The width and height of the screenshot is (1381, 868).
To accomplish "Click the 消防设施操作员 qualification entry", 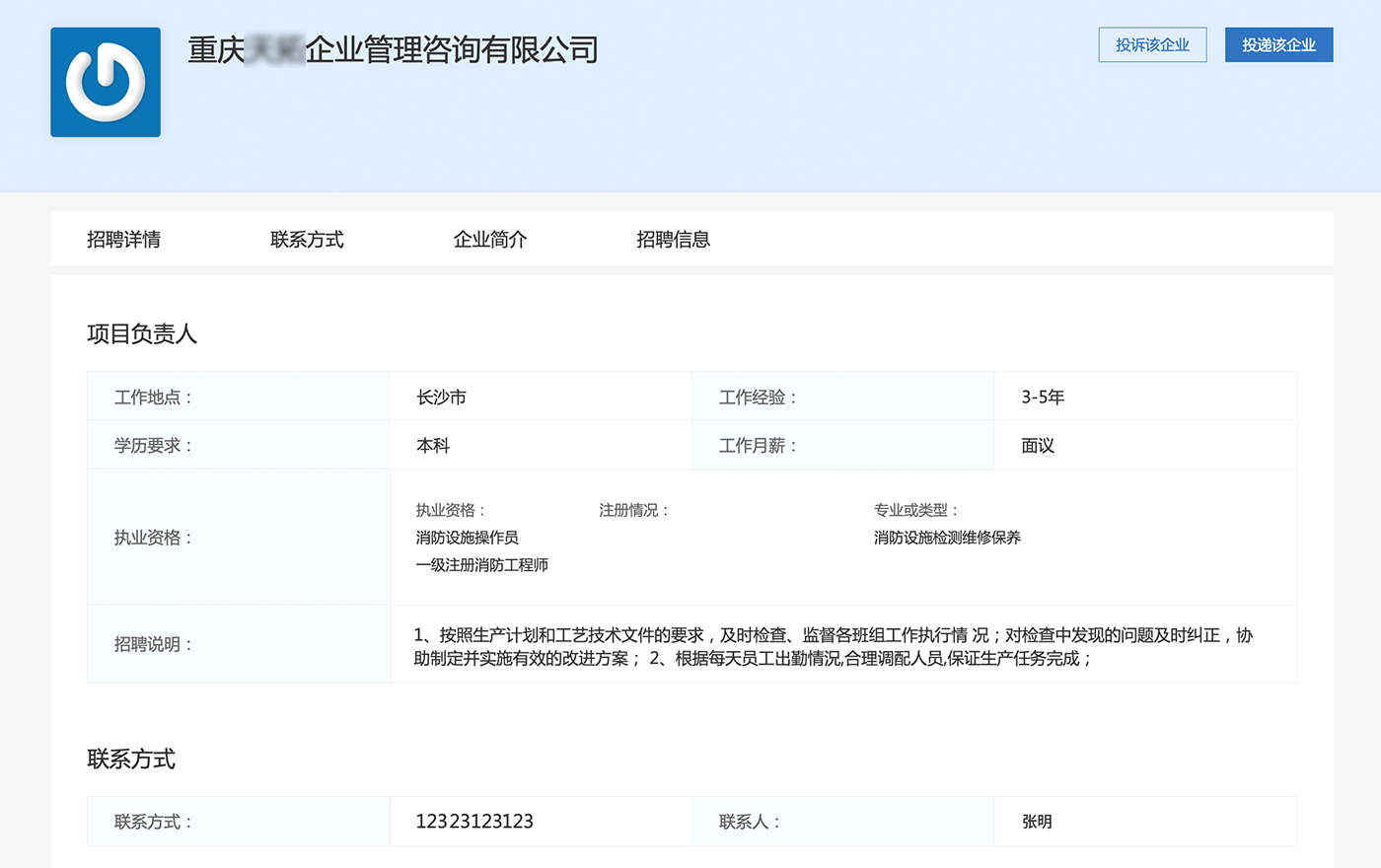I will point(467,538).
